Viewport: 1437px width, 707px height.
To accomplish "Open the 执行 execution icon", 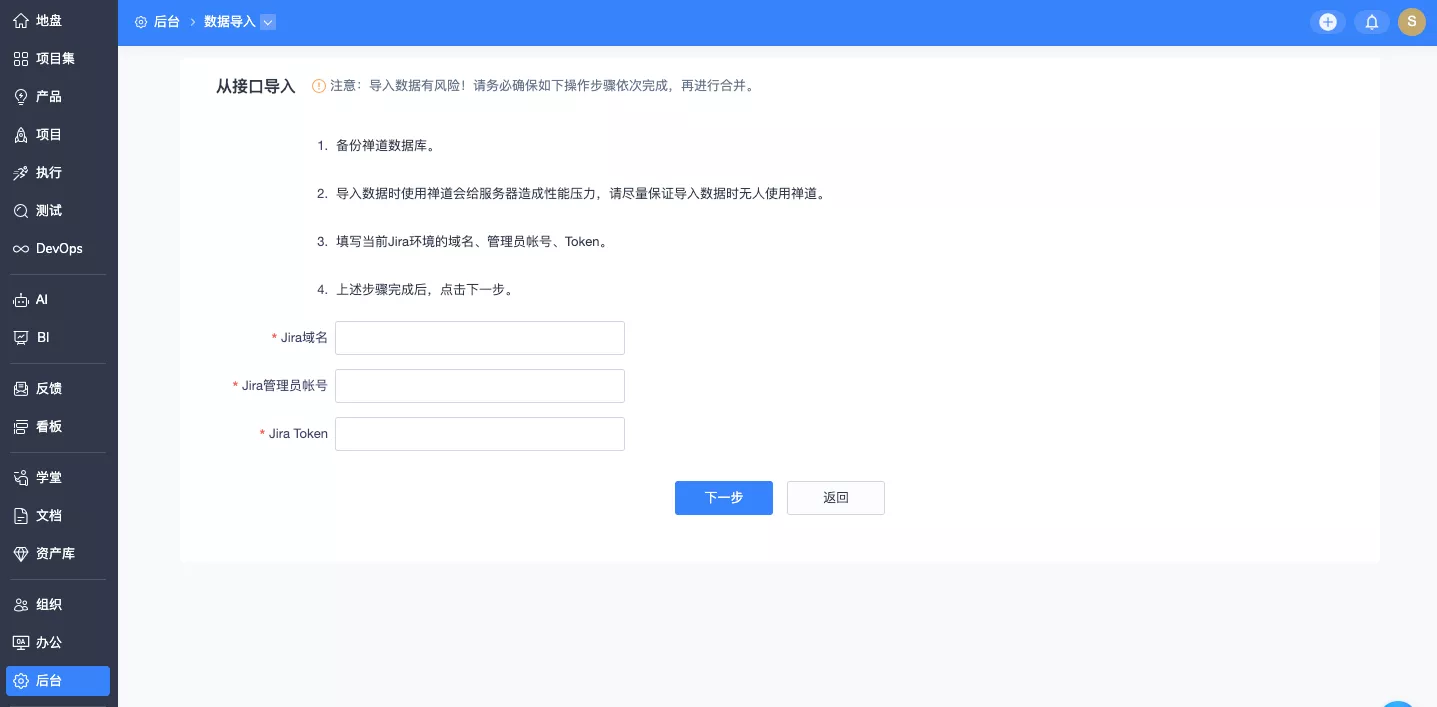I will [20, 173].
